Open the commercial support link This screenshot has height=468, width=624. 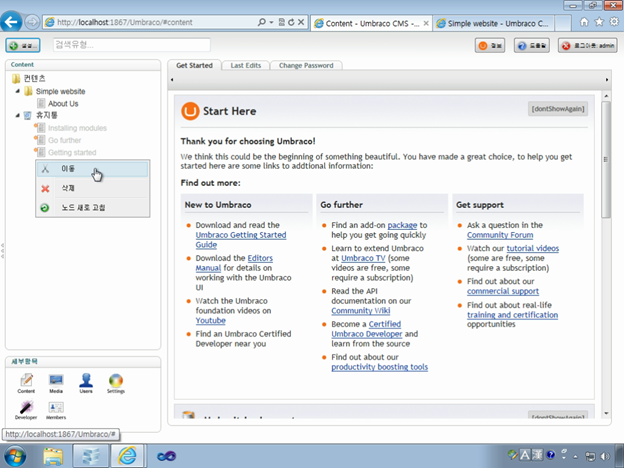[503, 291]
